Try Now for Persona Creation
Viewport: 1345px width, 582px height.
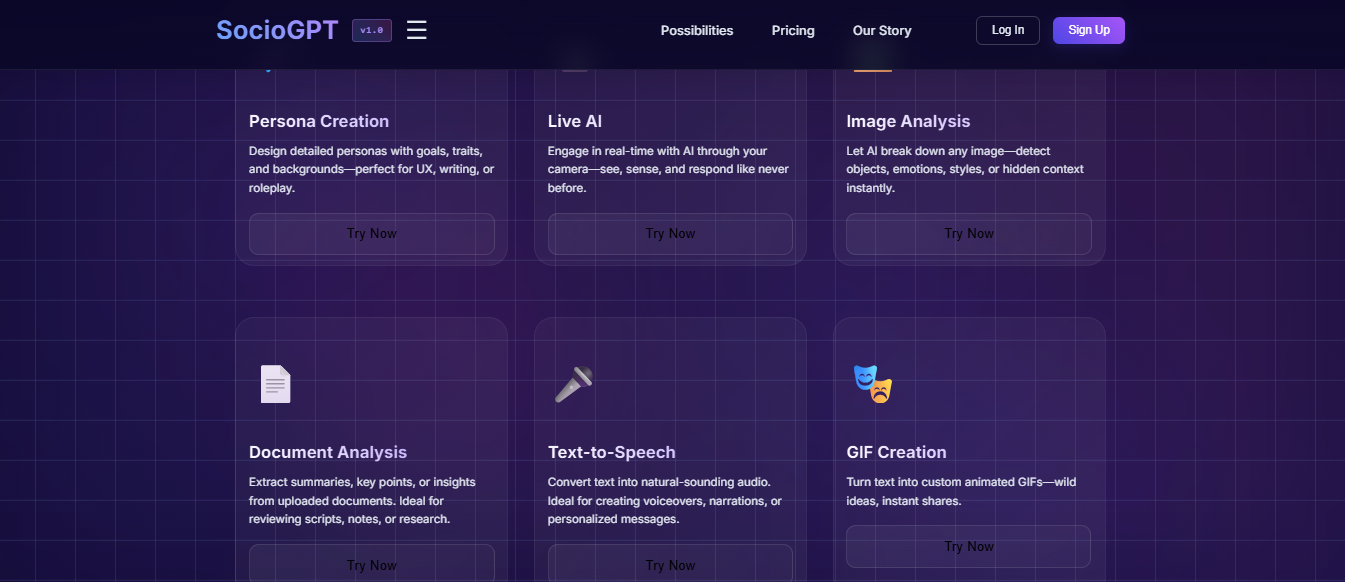click(372, 234)
